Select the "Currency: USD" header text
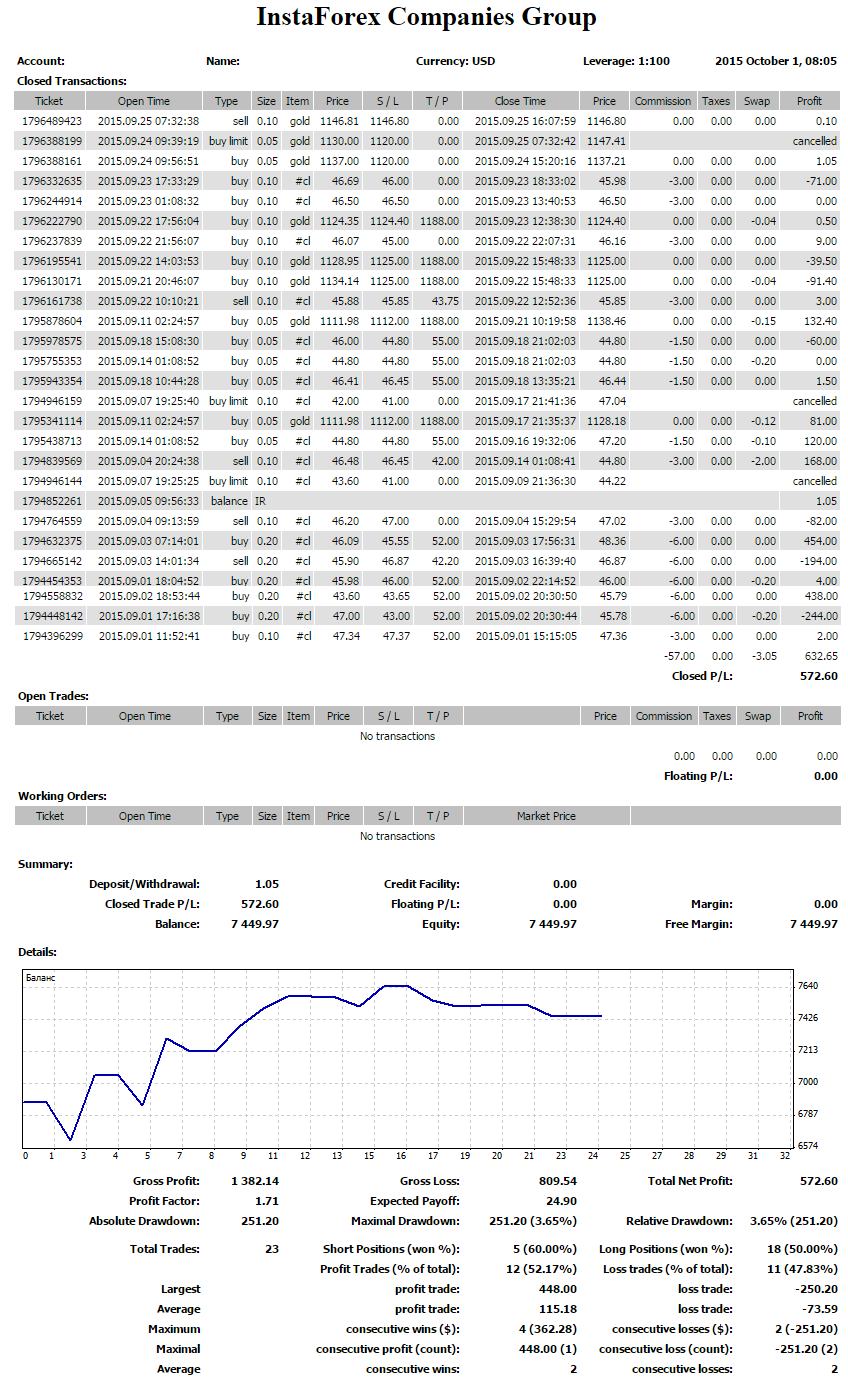 pos(455,61)
